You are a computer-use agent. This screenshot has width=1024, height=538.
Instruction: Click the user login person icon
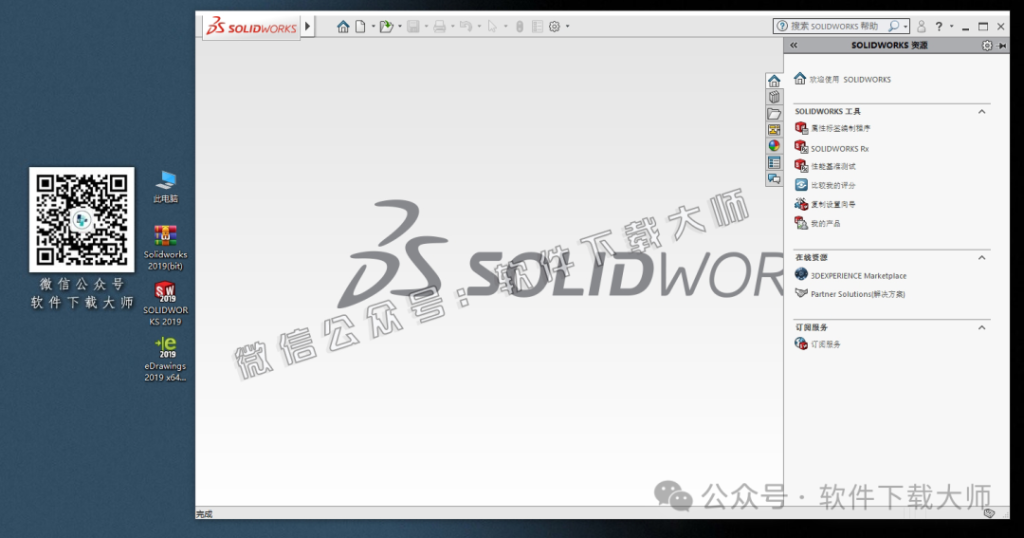point(921,26)
